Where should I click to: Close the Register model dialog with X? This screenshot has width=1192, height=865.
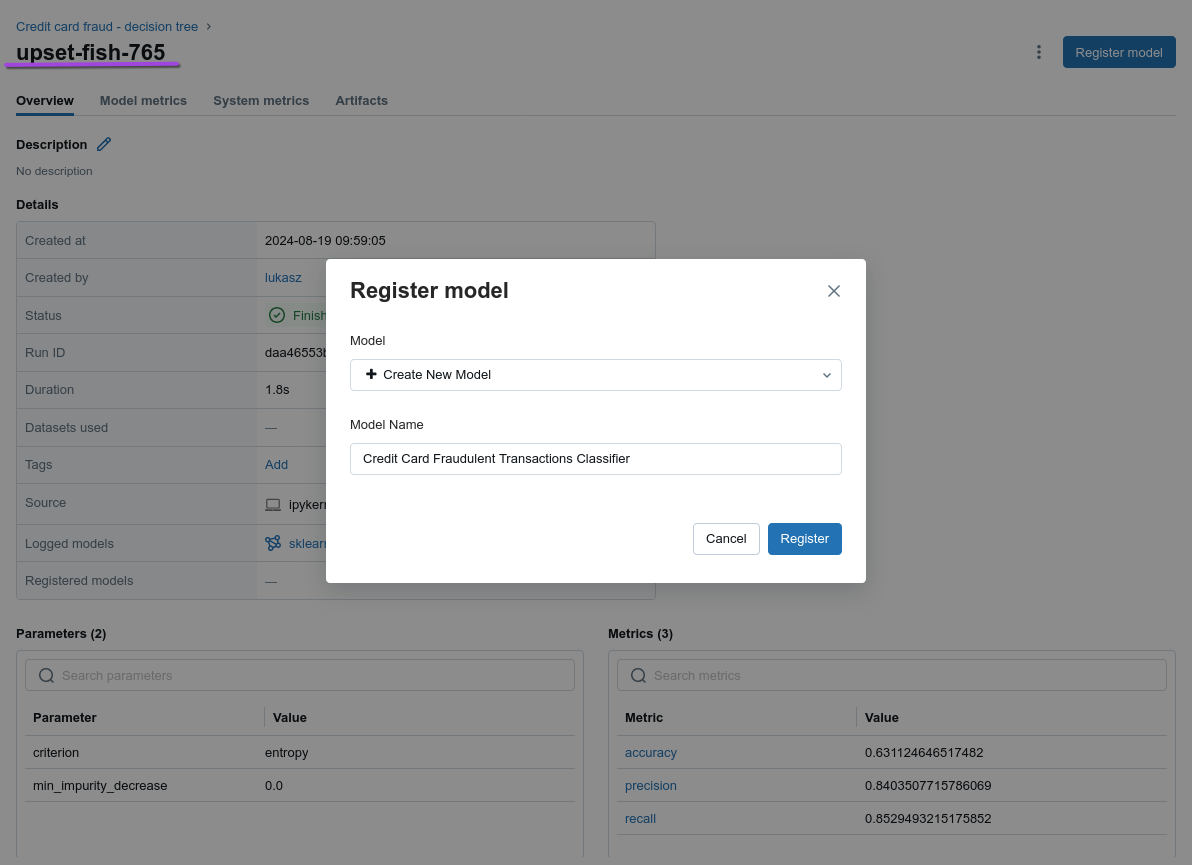click(834, 291)
